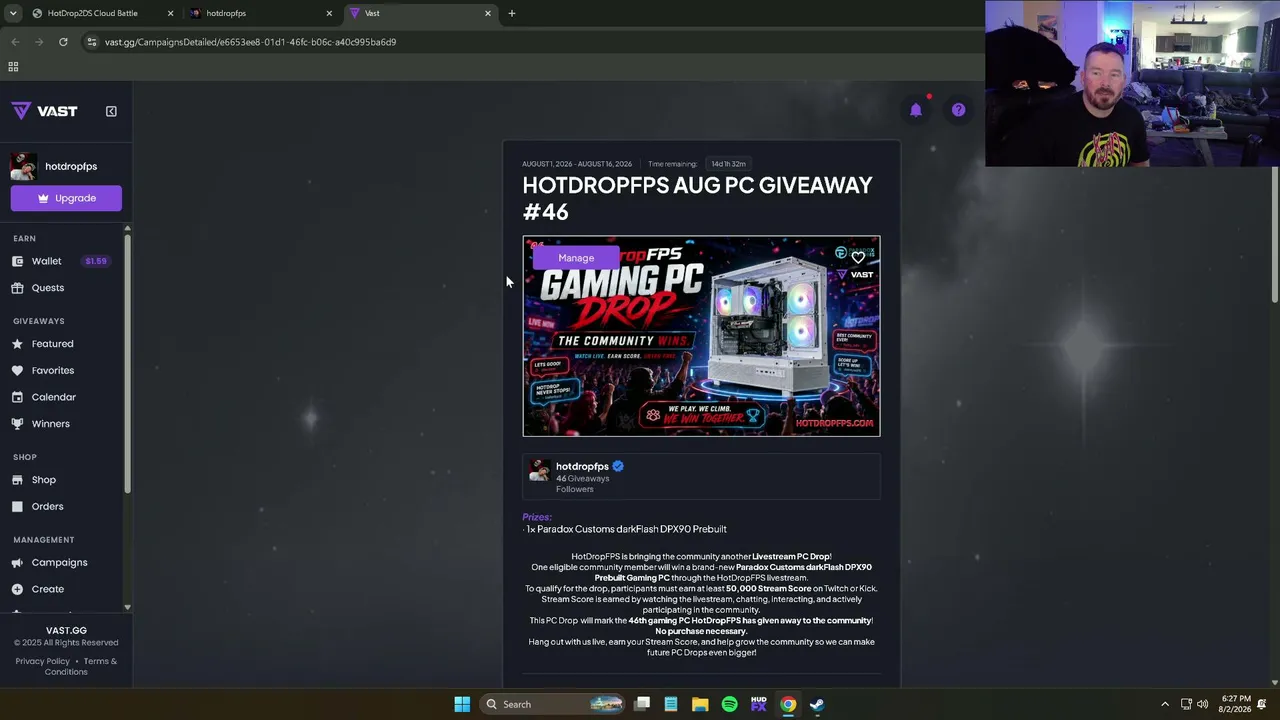Click the "1x Paradox Customs darkFlash DPX90 Prebuilt" prize
Screen dimensions: 1280x720
tap(626, 529)
